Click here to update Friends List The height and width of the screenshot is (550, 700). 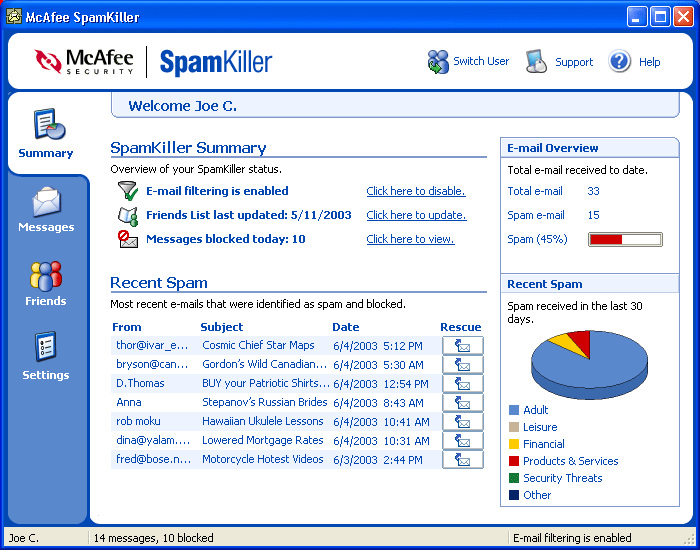pos(416,215)
